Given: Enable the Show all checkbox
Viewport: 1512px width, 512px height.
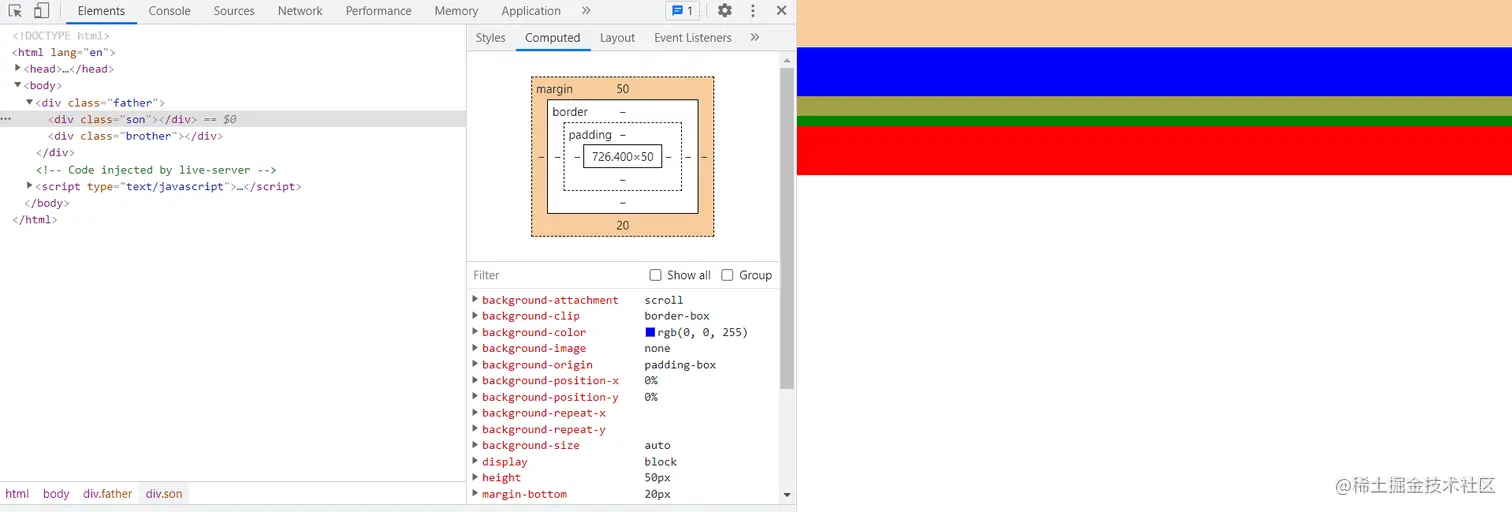Looking at the screenshot, I should [x=655, y=275].
